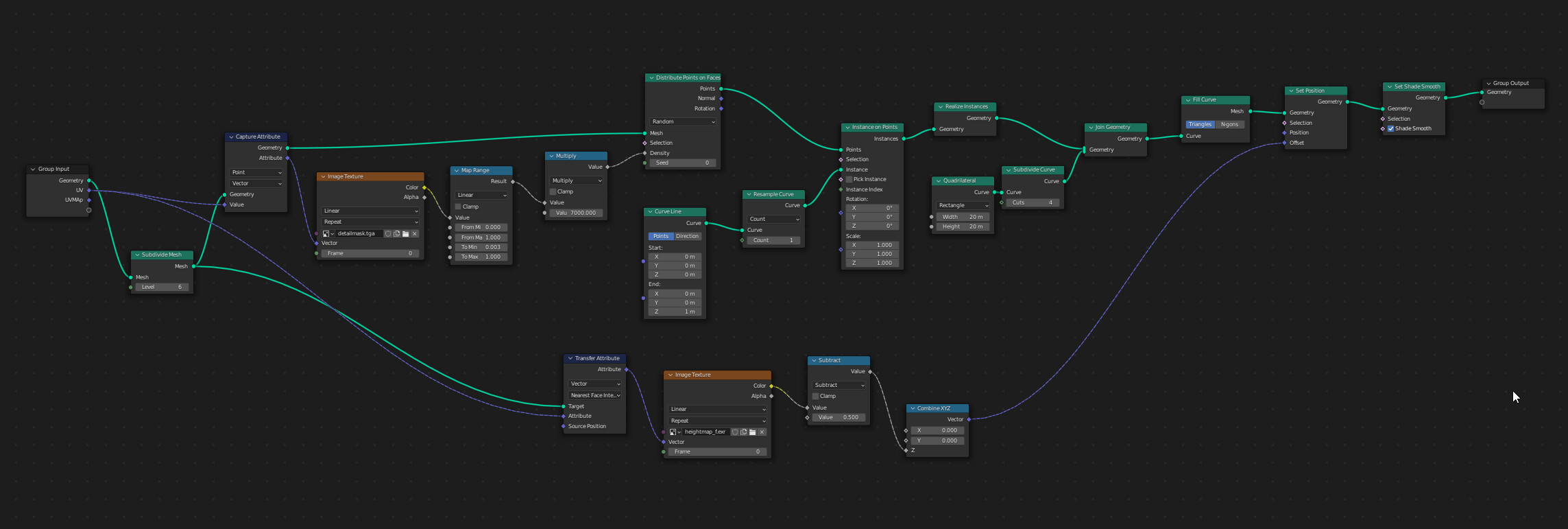Click Mesh output socket on Fill Curve
1568x529 pixels.
pyautogui.click(x=1250, y=111)
